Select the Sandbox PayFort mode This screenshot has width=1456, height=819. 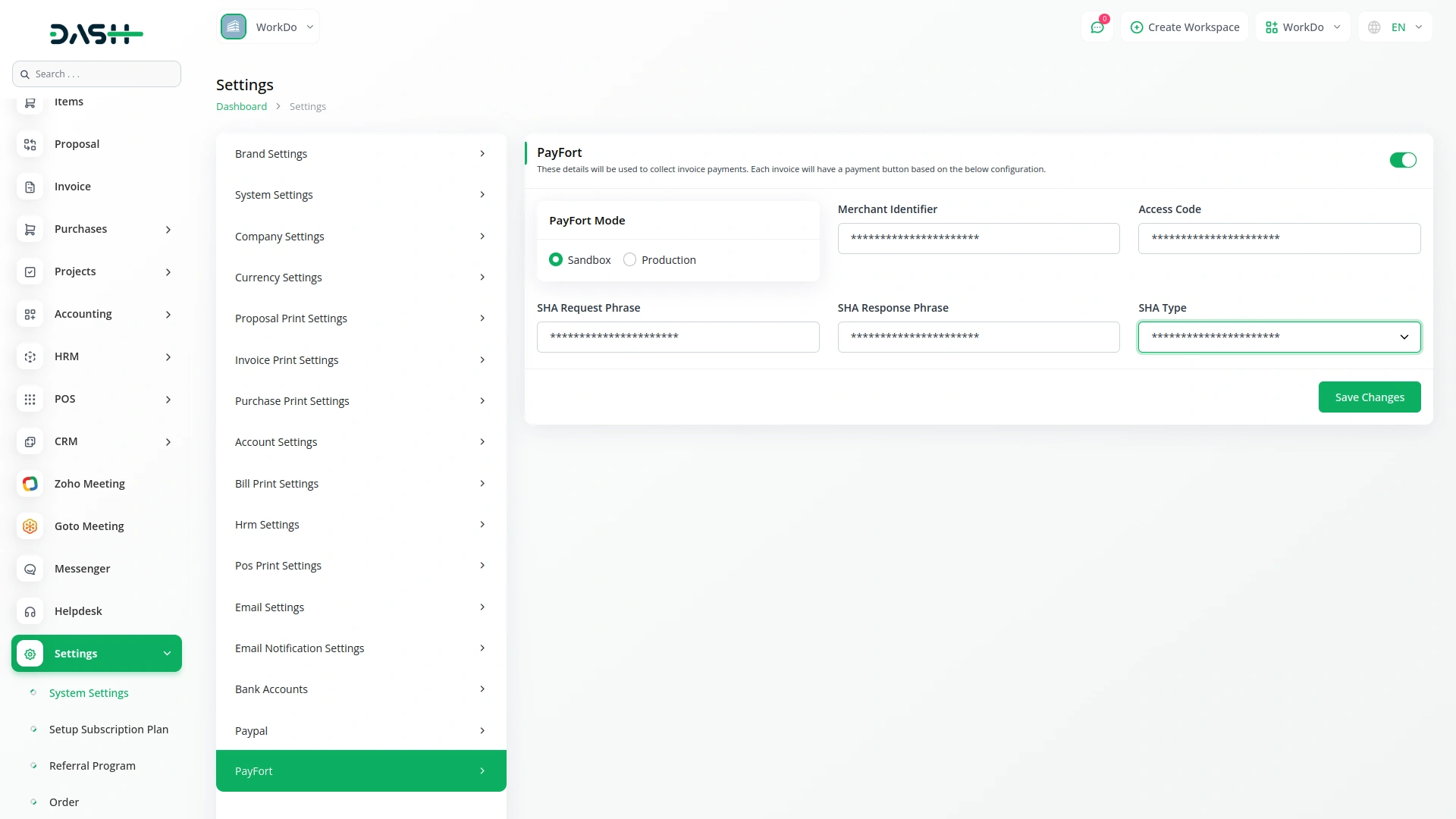click(x=556, y=259)
